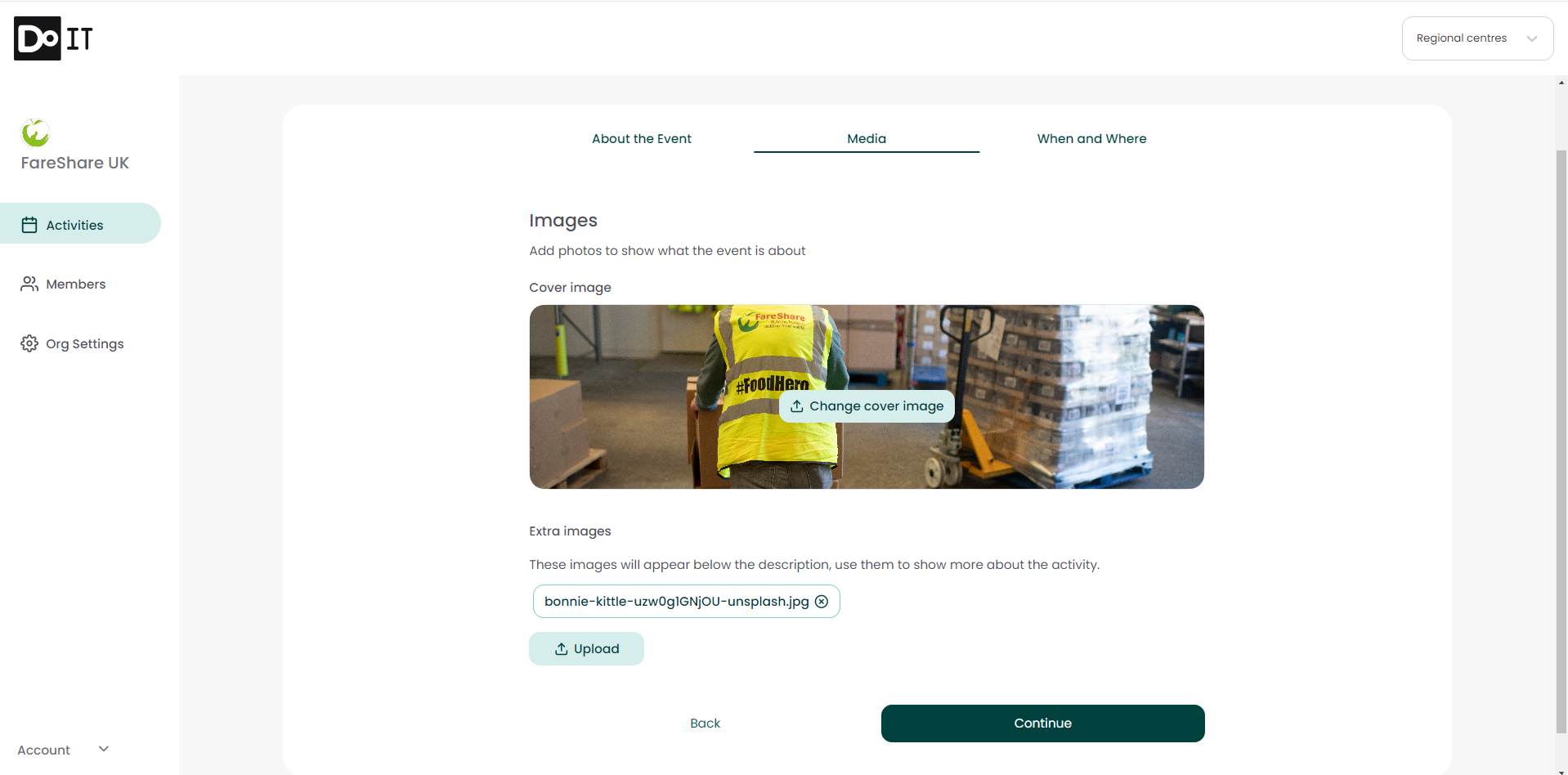Click the FareShare UK apple logo
Image resolution: width=1568 pixels, height=775 pixels.
[x=35, y=132]
